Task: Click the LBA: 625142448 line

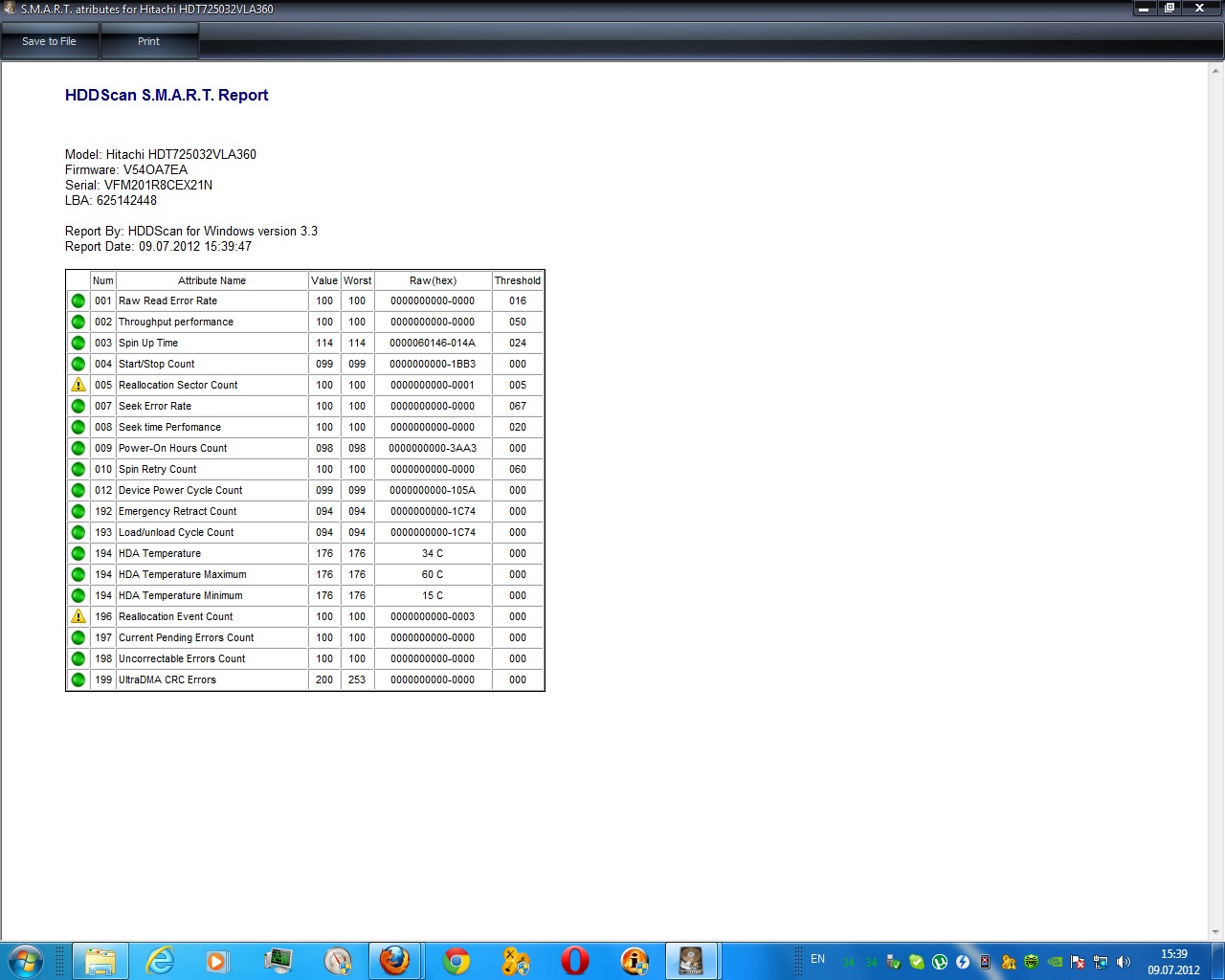Action: click(111, 200)
